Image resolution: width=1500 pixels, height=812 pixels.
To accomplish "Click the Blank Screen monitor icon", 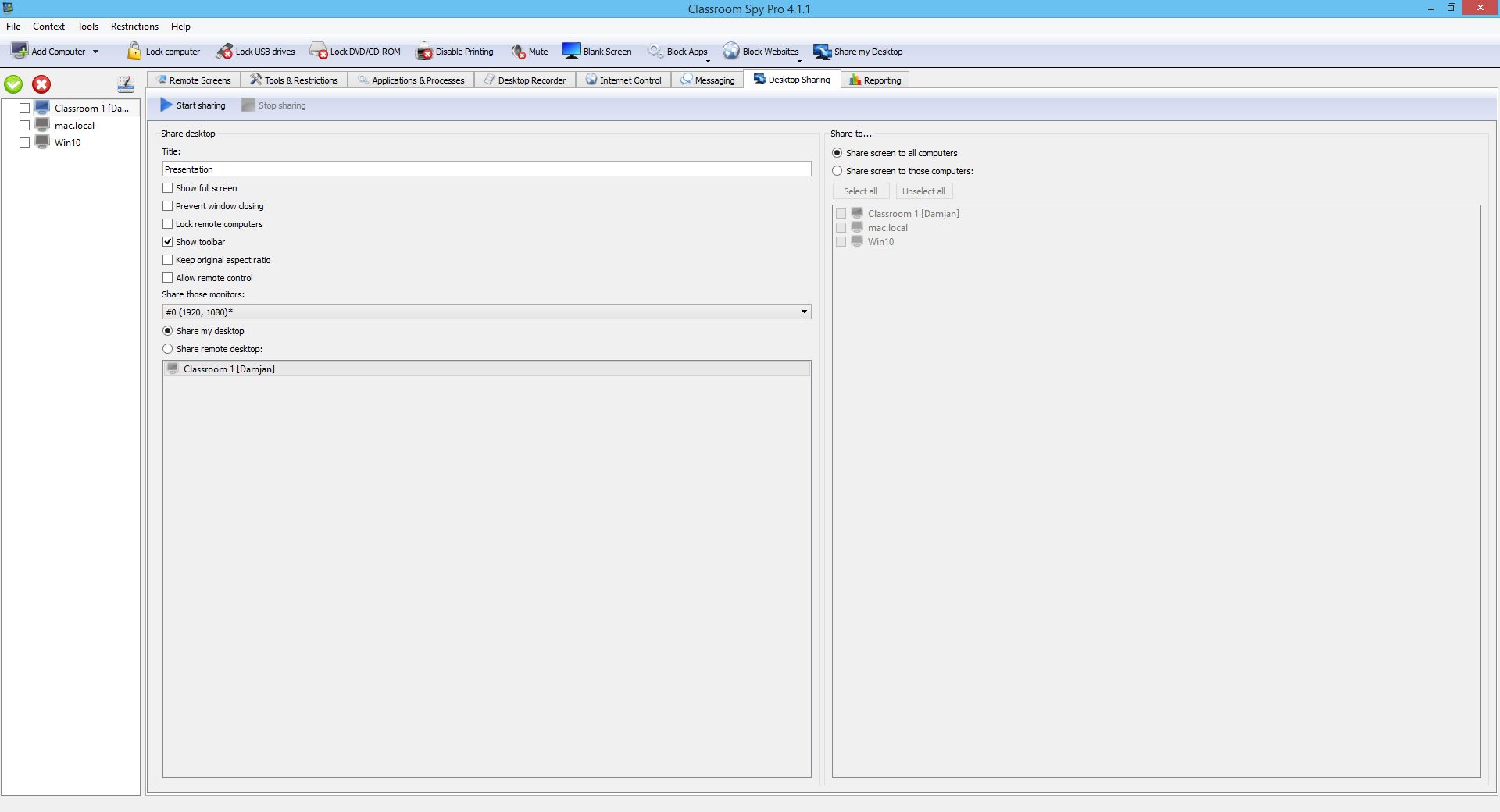I will [571, 52].
